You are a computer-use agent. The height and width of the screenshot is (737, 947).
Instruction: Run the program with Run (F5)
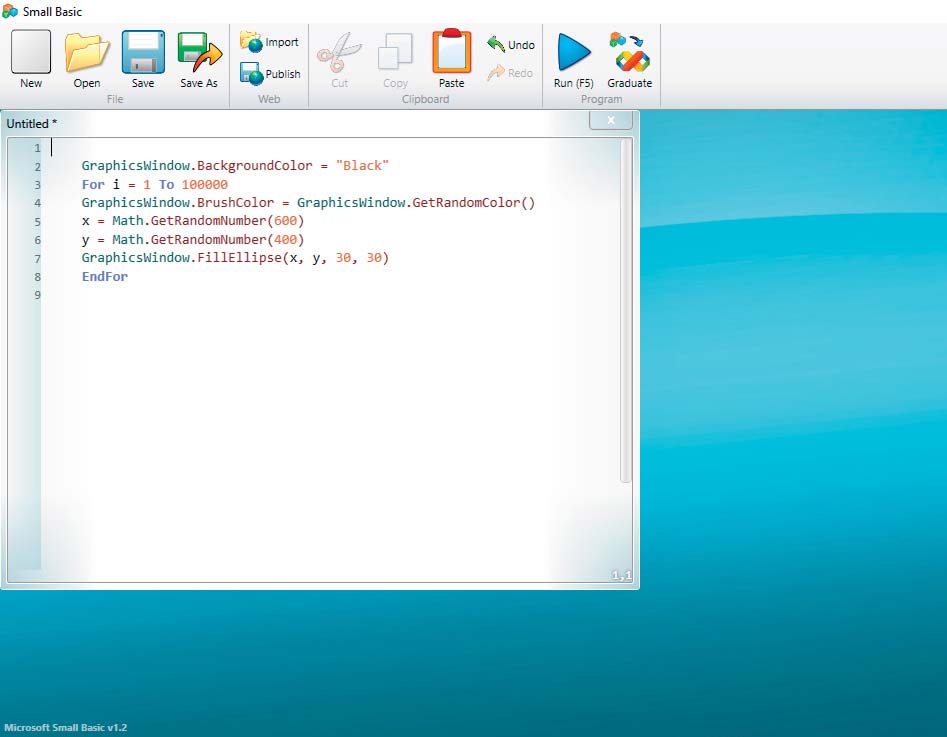574,59
